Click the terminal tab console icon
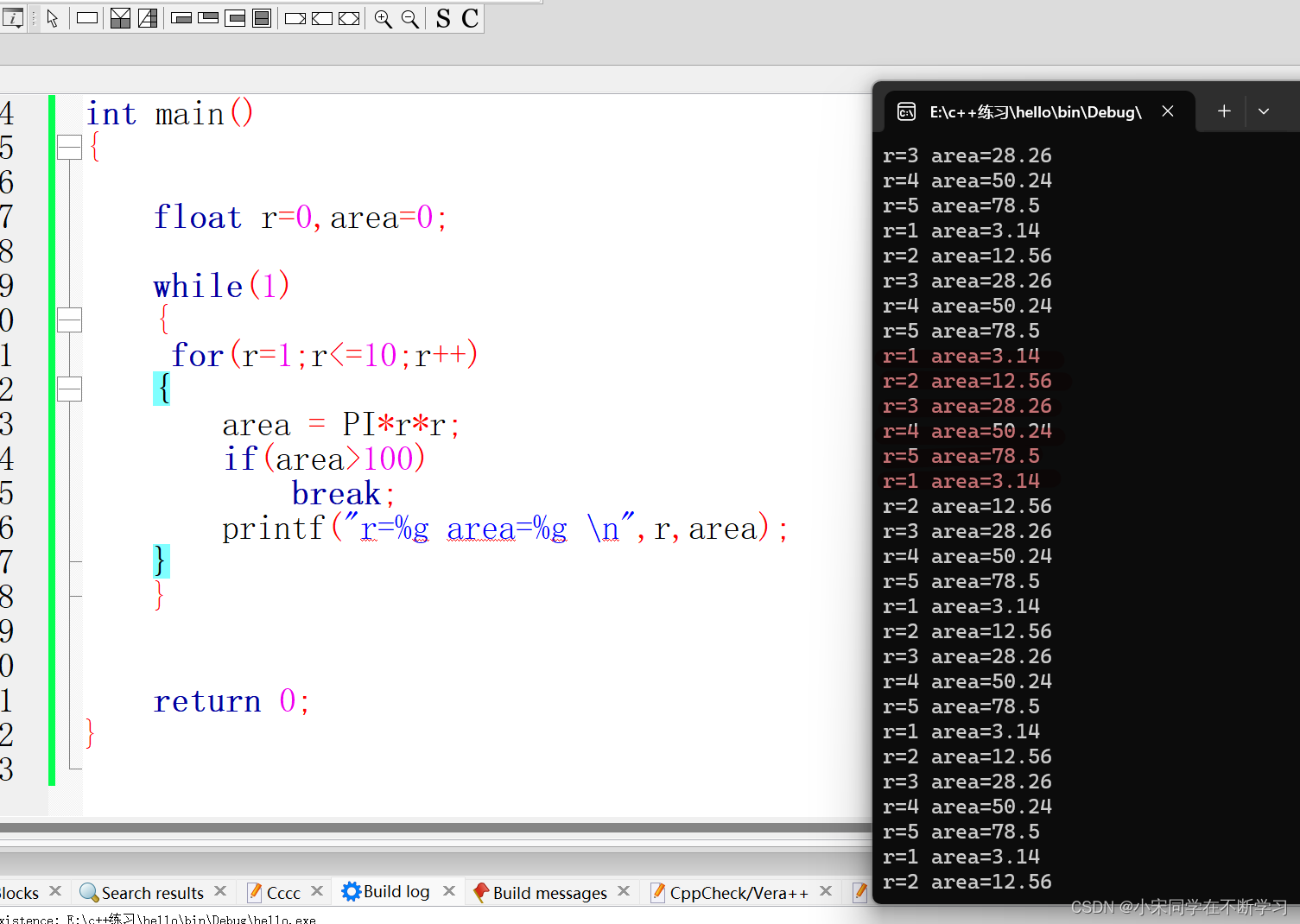1300x924 pixels. (x=907, y=111)
